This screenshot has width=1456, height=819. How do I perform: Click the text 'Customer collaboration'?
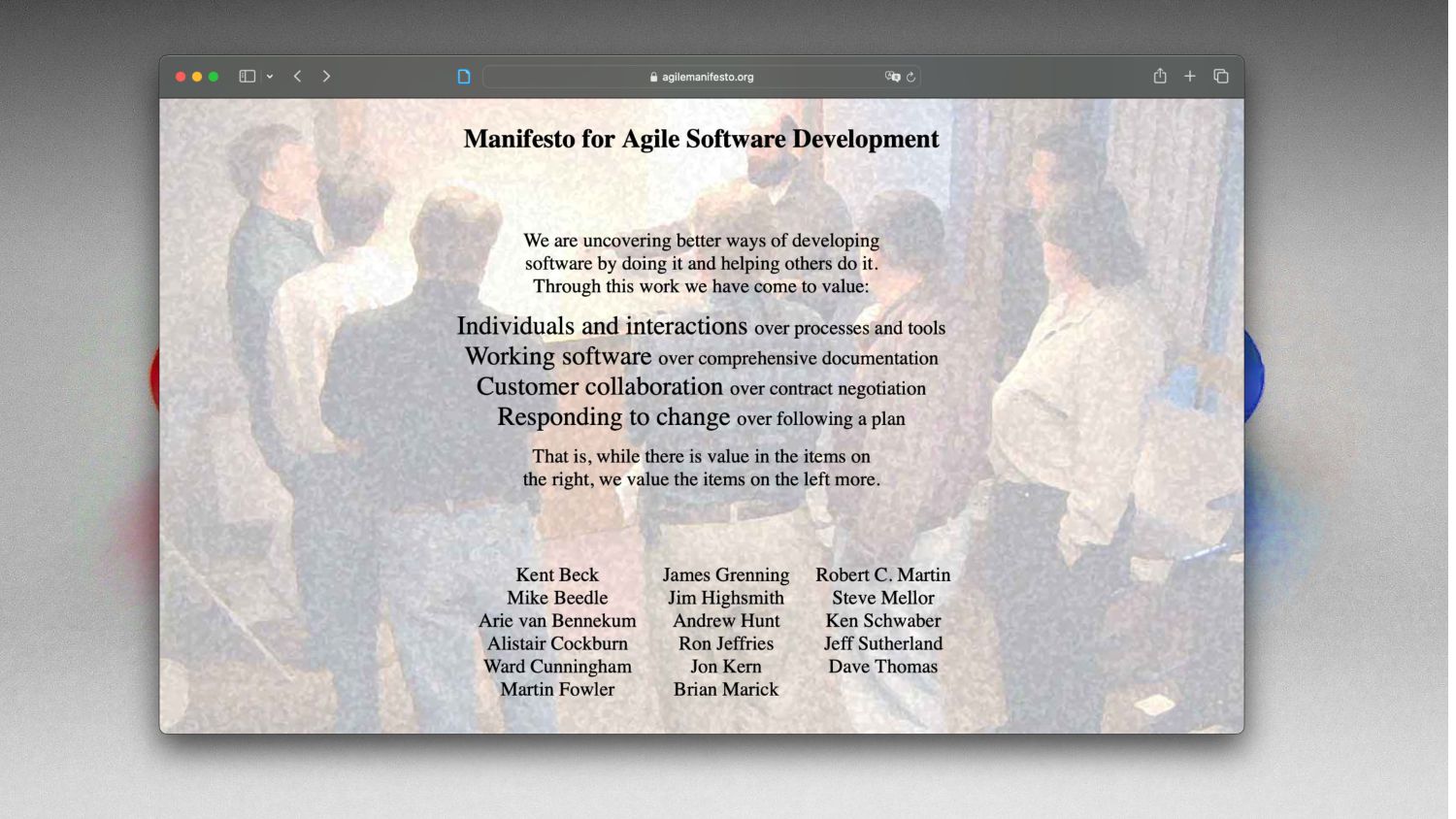pyautogui.click(x=600, y=386)
